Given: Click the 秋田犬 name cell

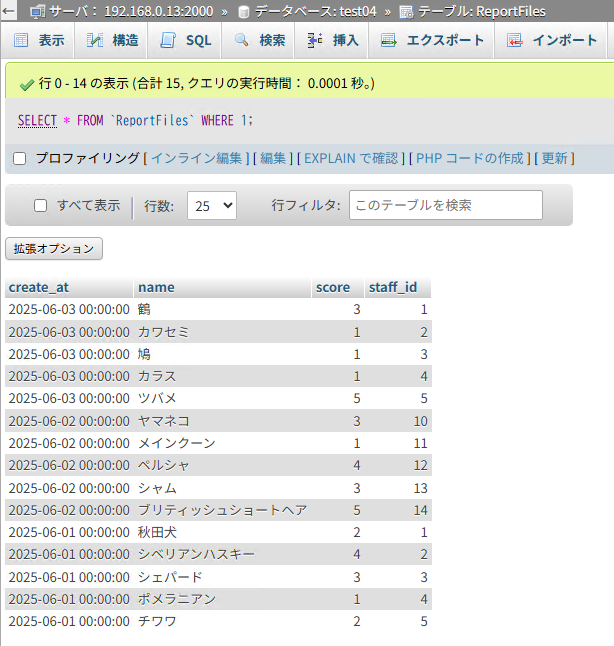Looking at the screenshot, I should click(x=222, y=532).
